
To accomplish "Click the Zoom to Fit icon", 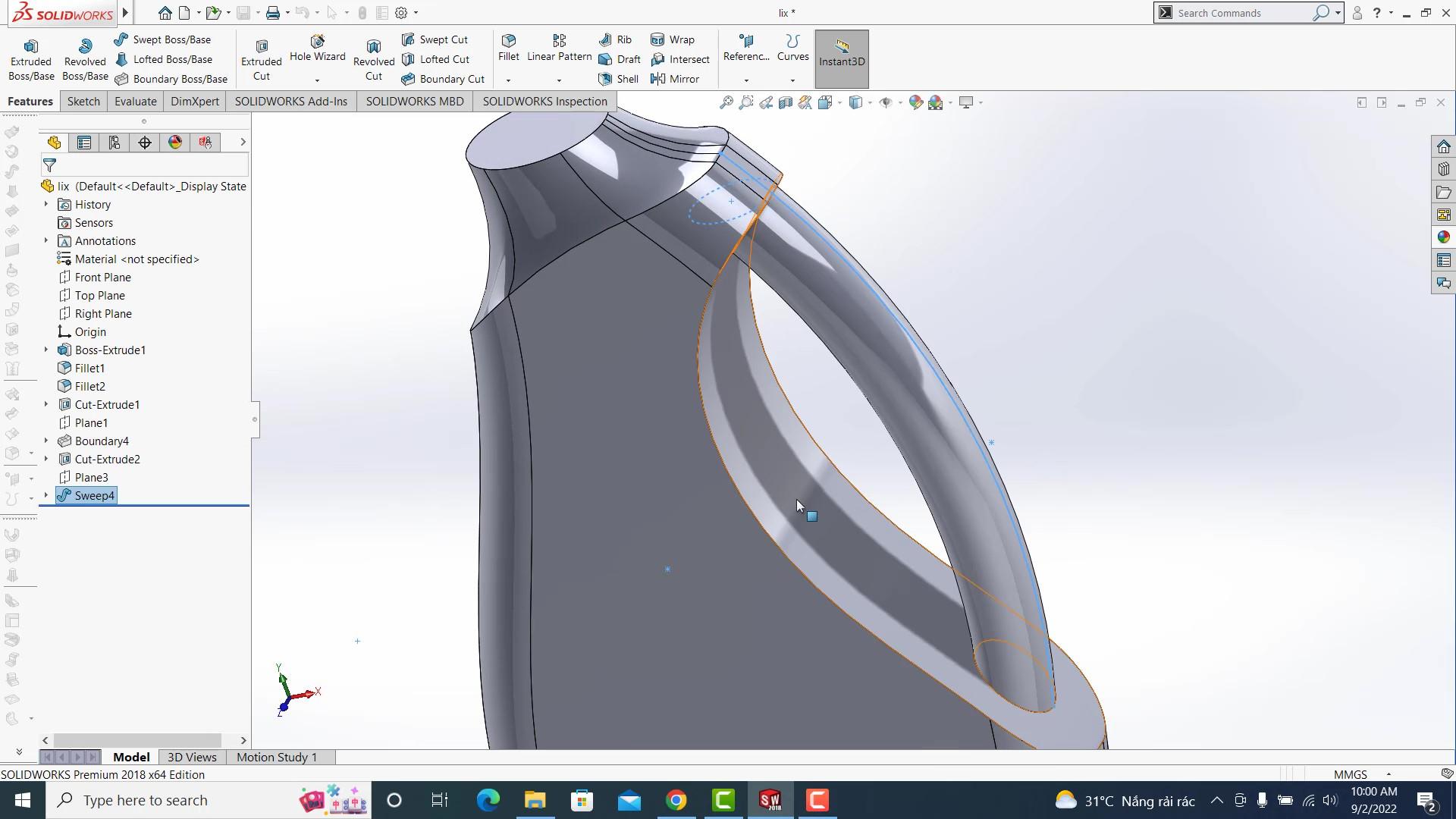I will [726, 102].
